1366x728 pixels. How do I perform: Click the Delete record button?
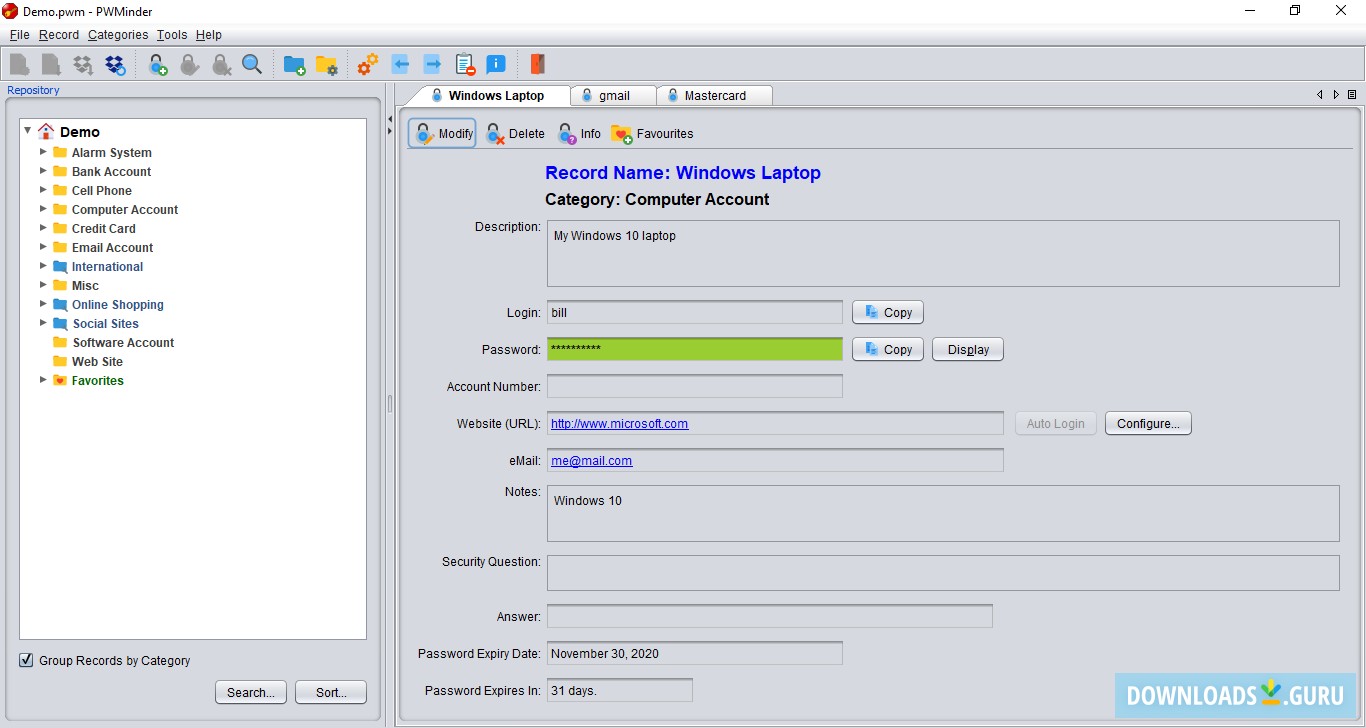(515, 133)
